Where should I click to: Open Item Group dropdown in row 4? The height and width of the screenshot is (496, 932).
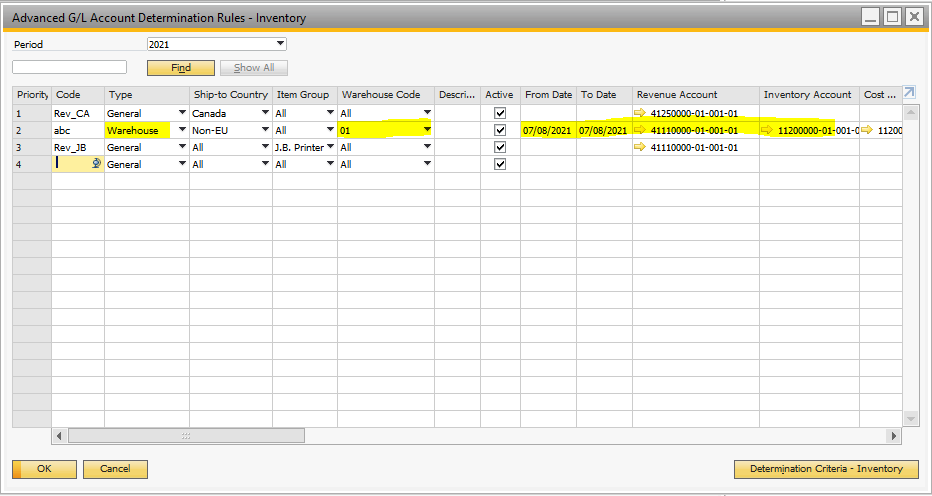[330, 164]
